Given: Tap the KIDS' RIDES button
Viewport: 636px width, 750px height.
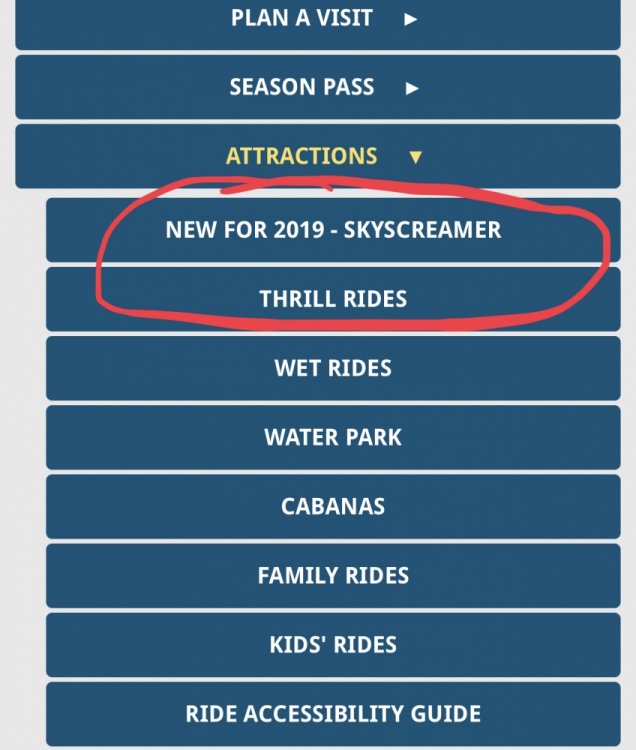Looking at the screenshot, I should (x=333, y=644).
